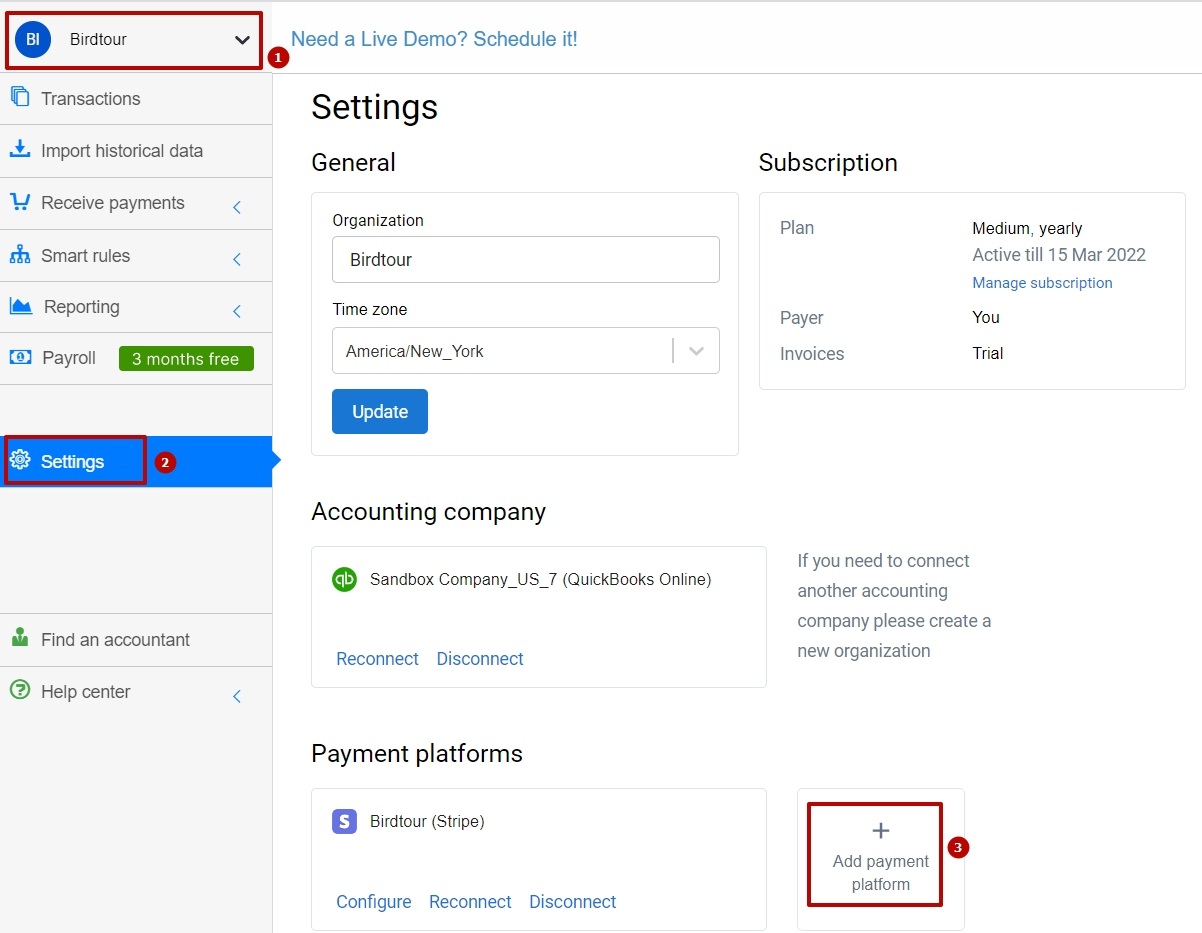This screenshot has width=1202, height=933.
Task: Expand the Help center menu
Action: [x=86, y=691]
